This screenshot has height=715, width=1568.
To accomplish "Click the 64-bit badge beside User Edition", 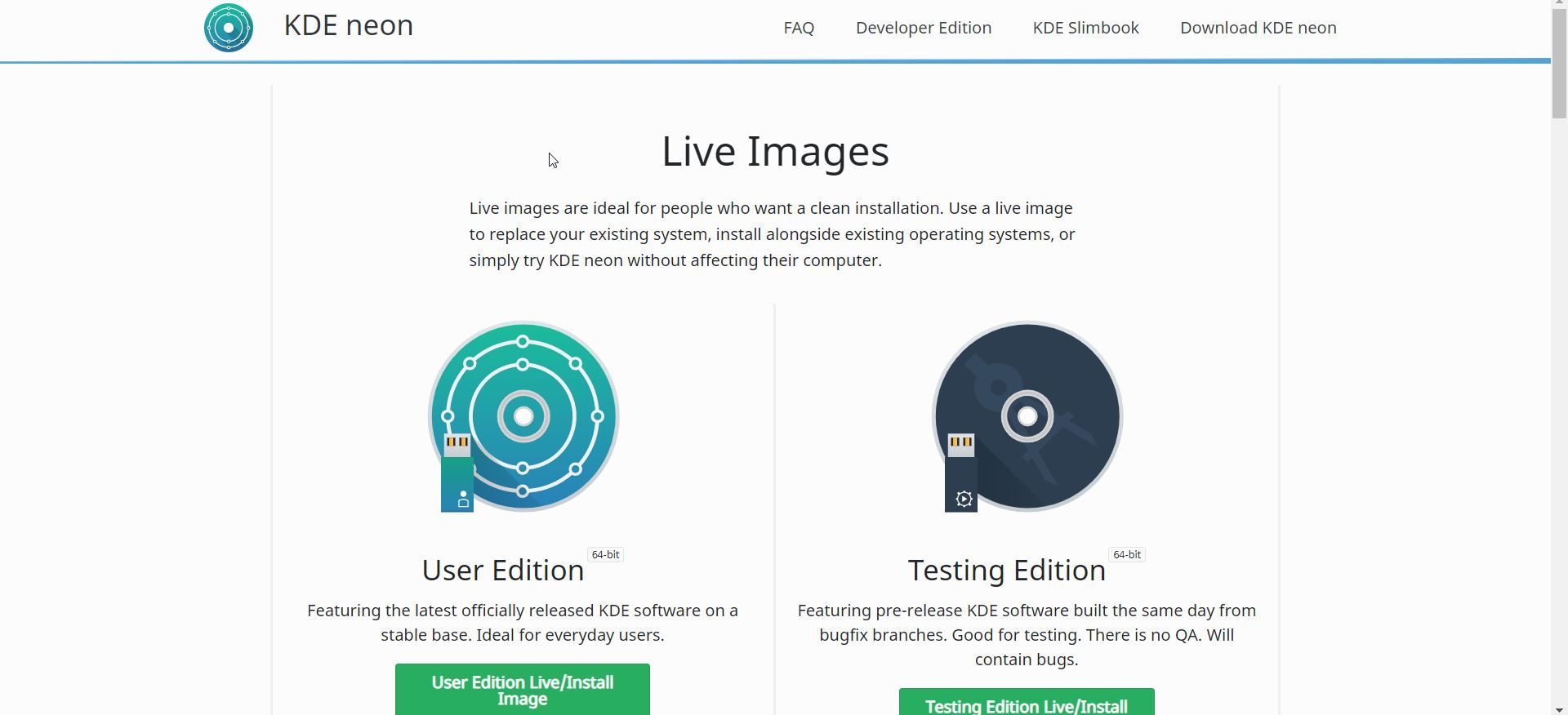I will click(606, 555).
